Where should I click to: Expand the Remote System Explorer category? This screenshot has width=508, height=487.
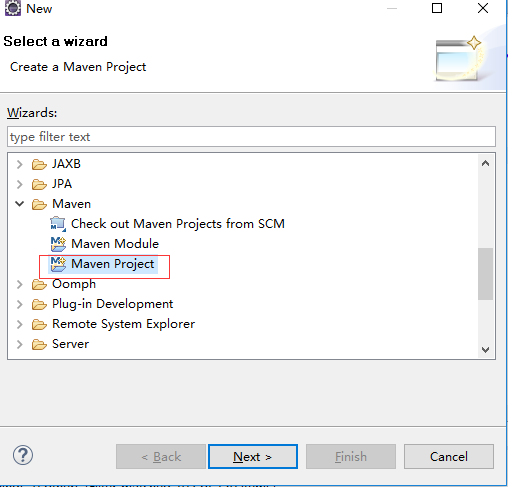point(20,324)
